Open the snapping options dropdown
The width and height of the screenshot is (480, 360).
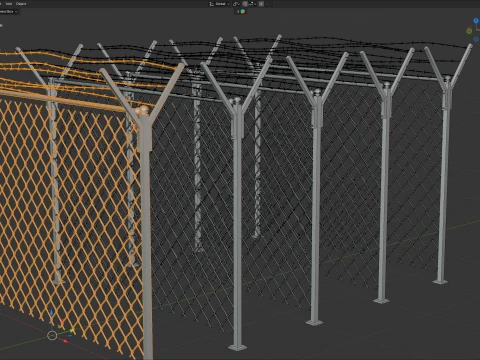(x=252, y=4)
